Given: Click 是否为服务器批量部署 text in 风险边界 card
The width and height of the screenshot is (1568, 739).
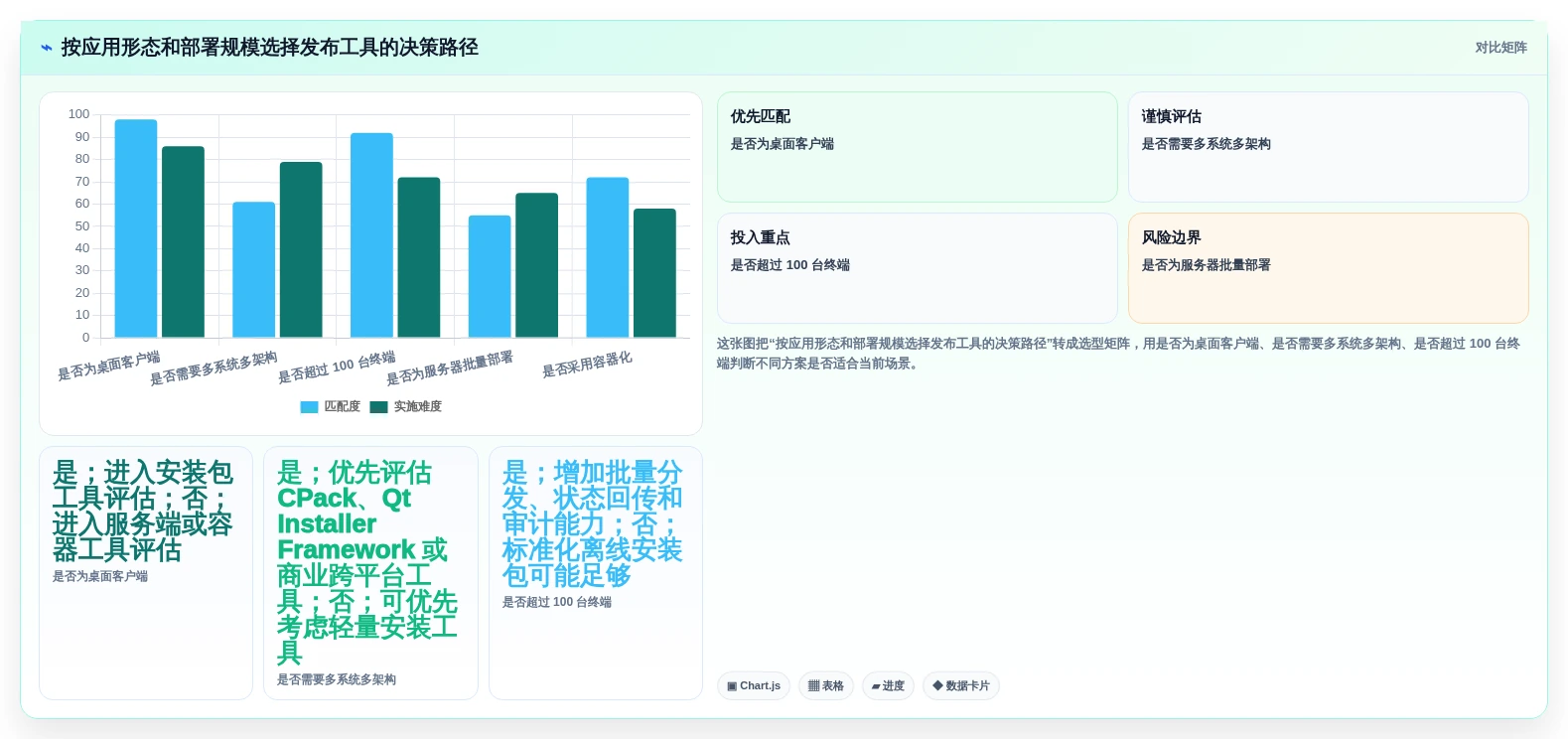Looking at the screenshot, I should (1207, 265).
